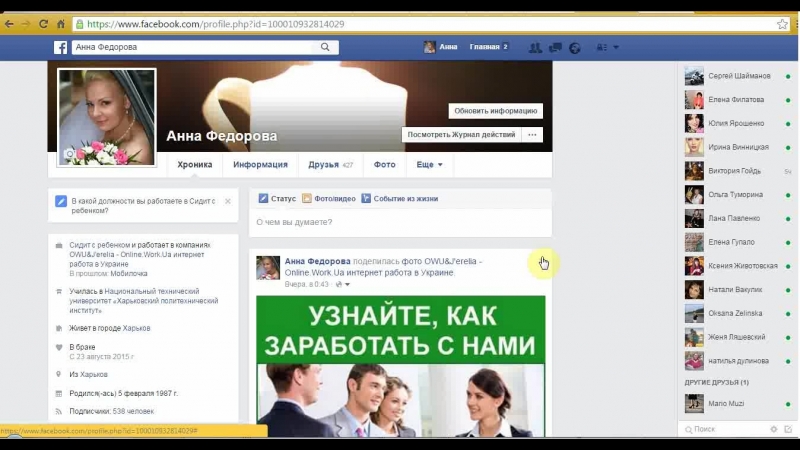Image resolution: width=800 pixels, height=450 pixels.
Task: Open the privacy shortcuts icon
Action: click(x=602, y=47)
